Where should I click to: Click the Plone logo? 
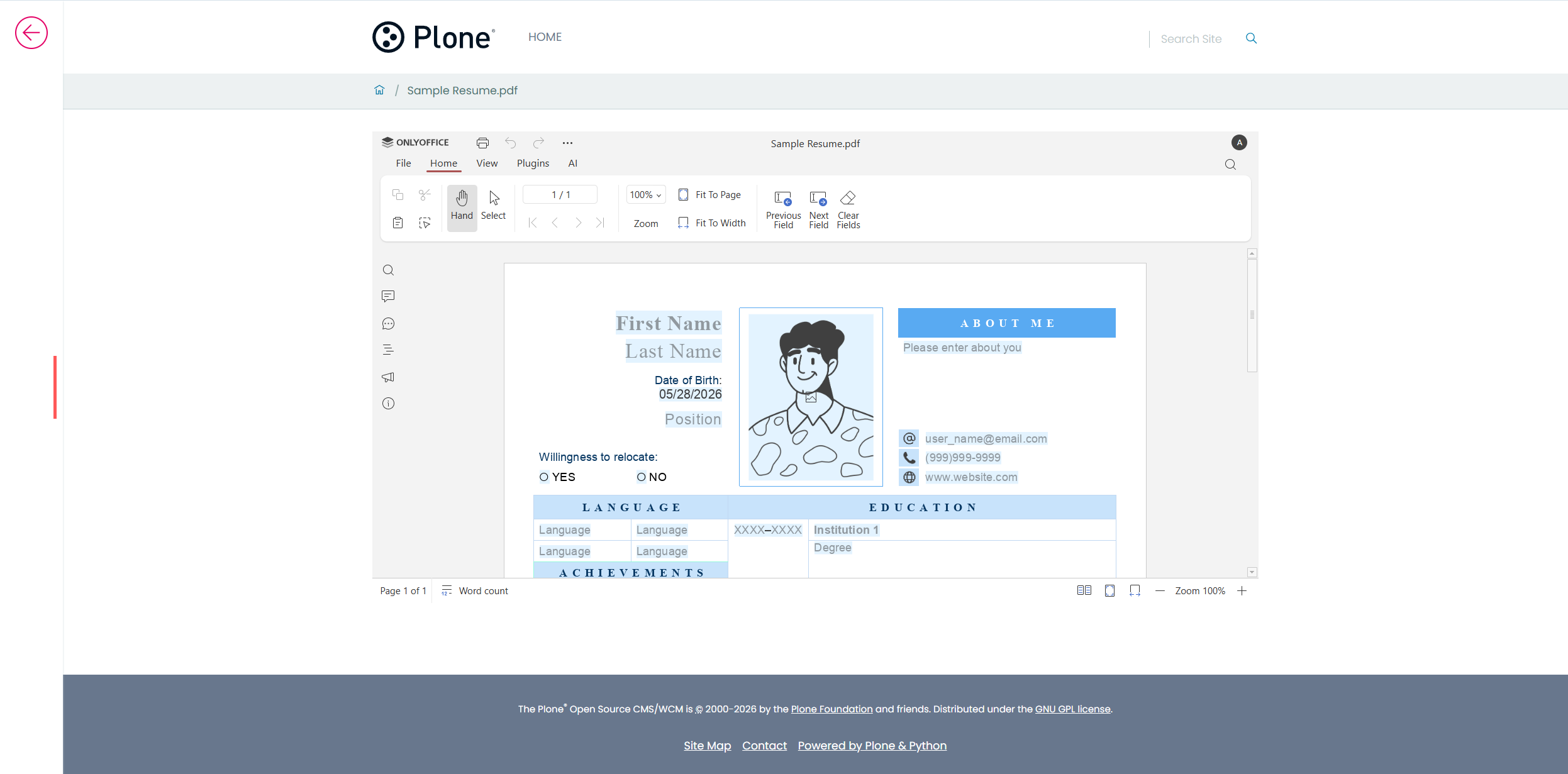coord(434,37)
